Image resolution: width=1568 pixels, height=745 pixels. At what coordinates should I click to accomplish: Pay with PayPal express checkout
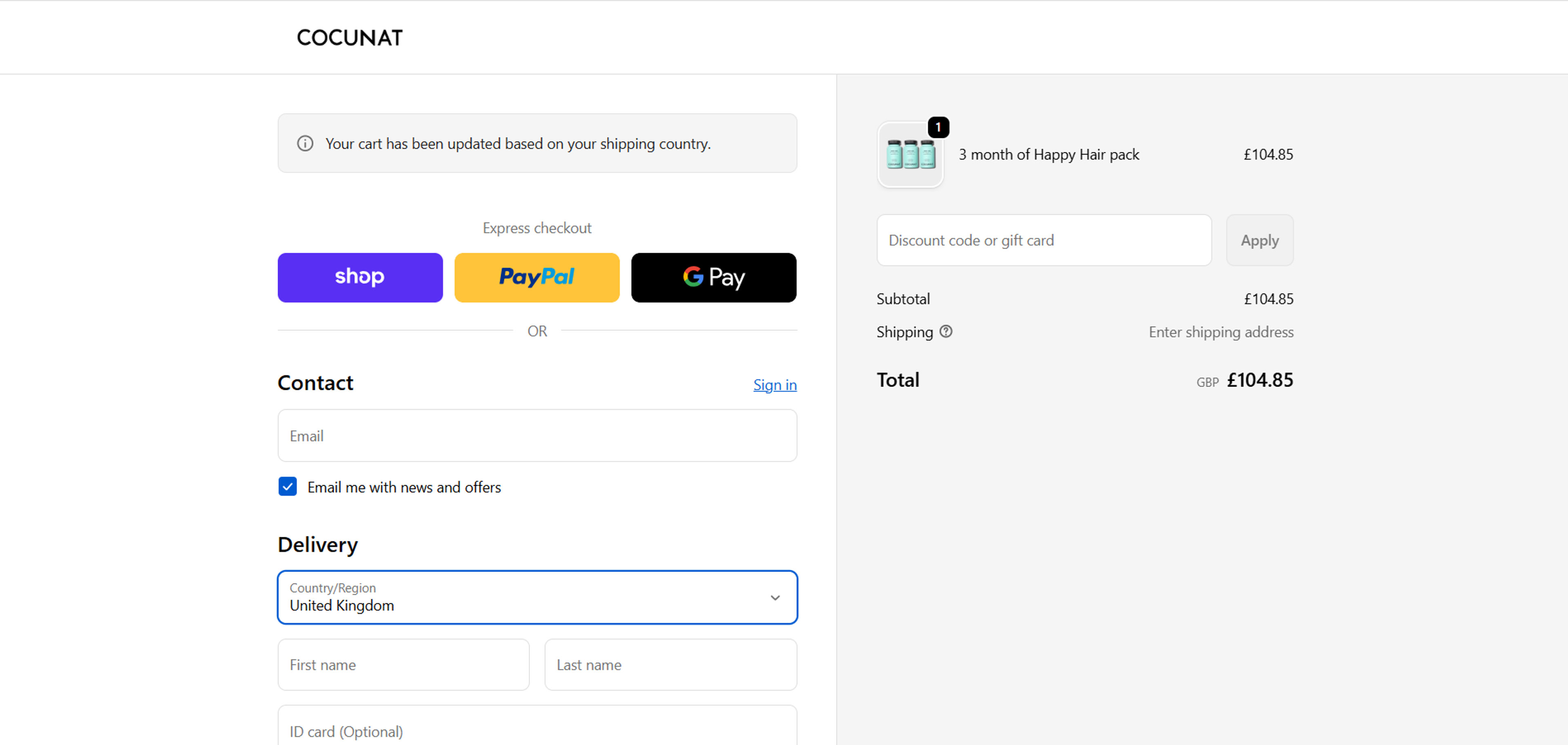tap(537, 278)
